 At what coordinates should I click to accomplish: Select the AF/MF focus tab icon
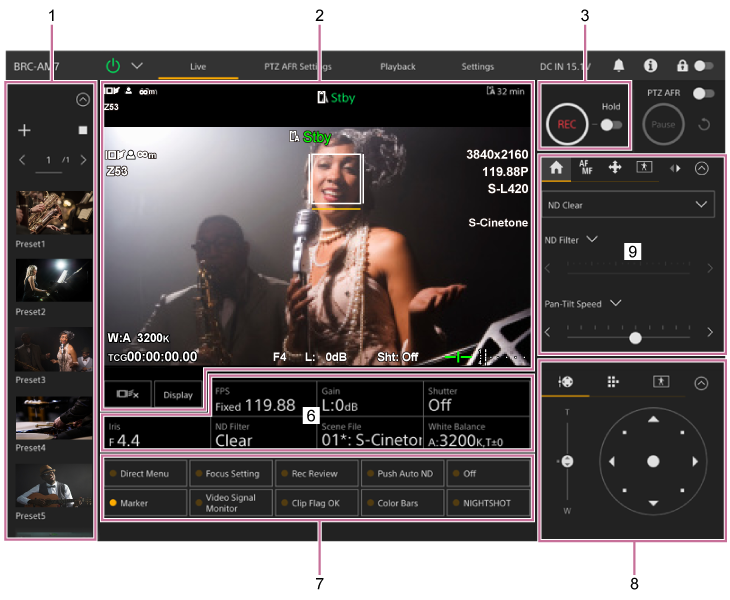585,168
